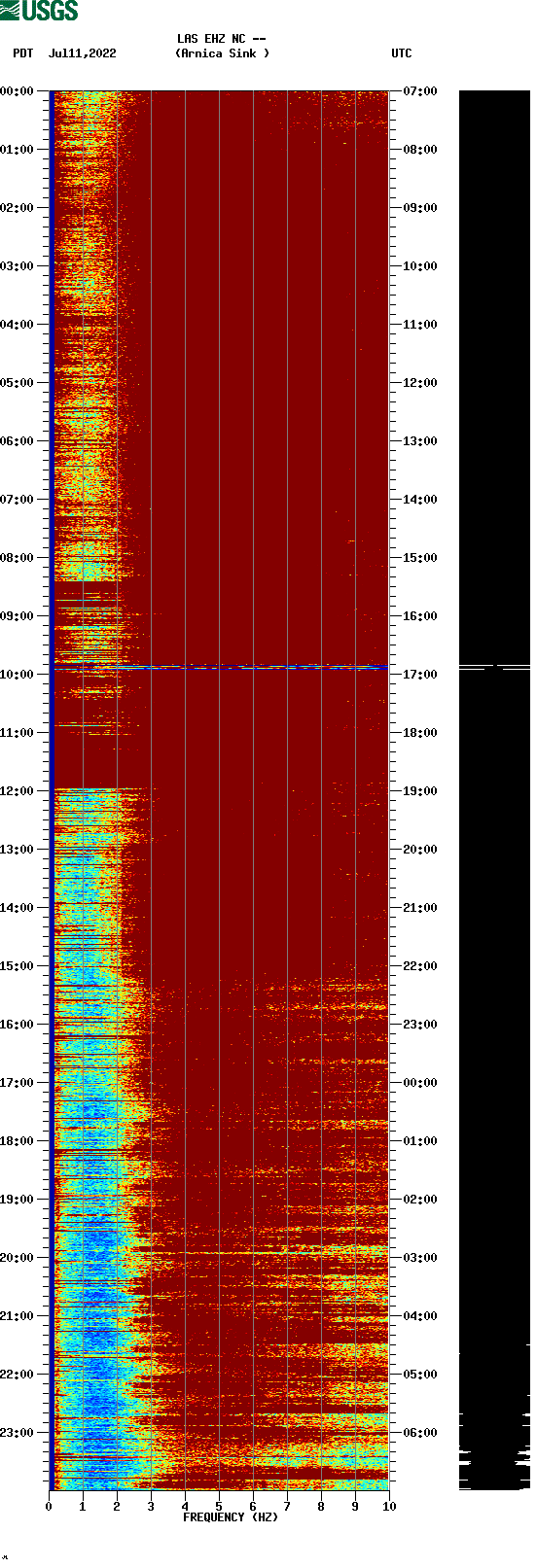Click the 'UTC' timezone label
Screen dimensions: 537x1568
(402, 53)
